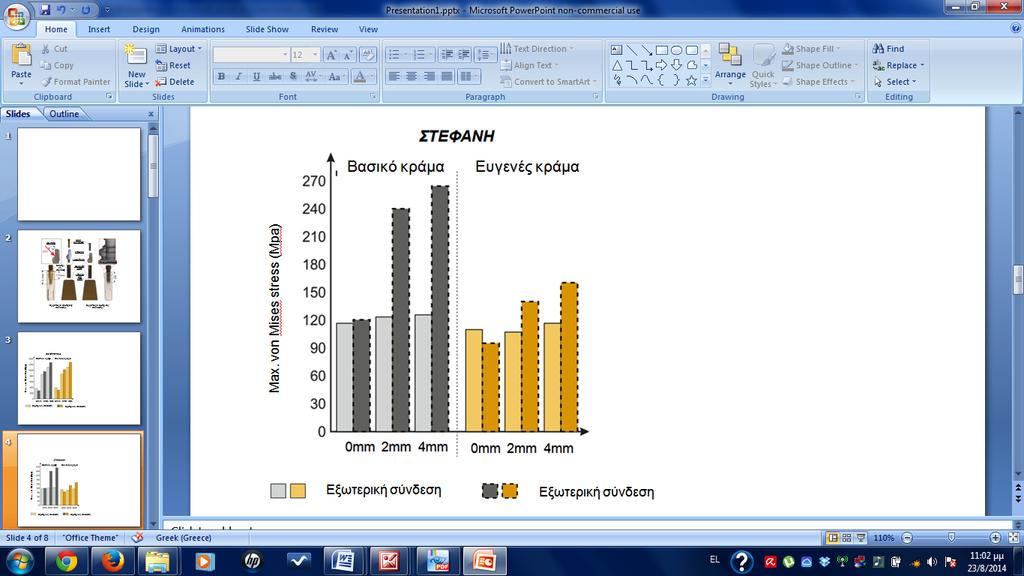Zoom in using the plus button
Viewport: 1024px width, 576px height.
coord(995,537)
